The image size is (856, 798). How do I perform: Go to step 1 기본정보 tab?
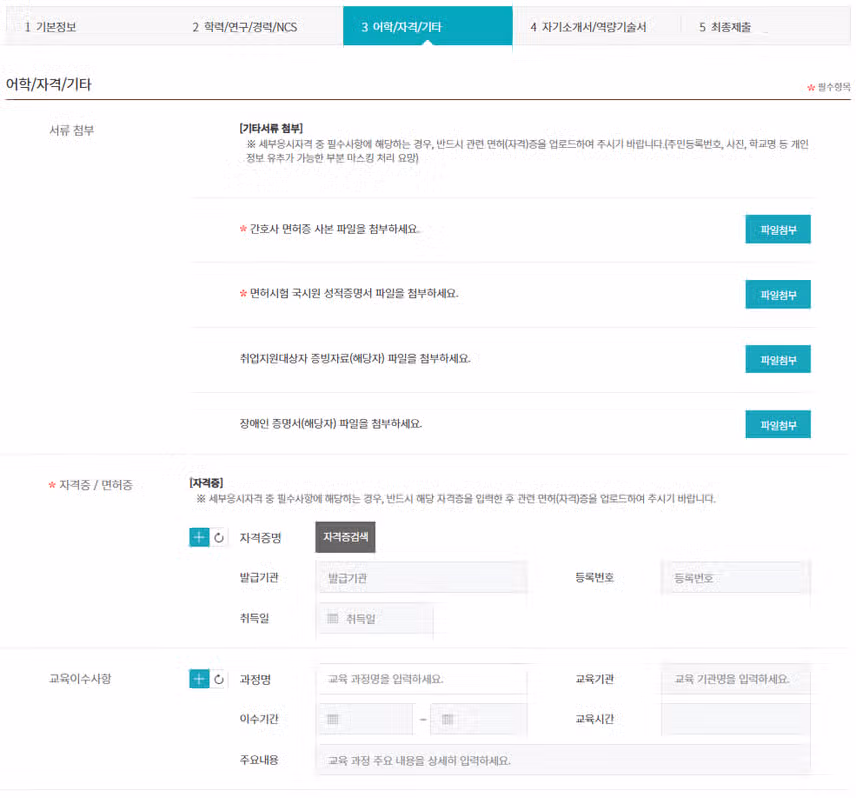point(50,27)
